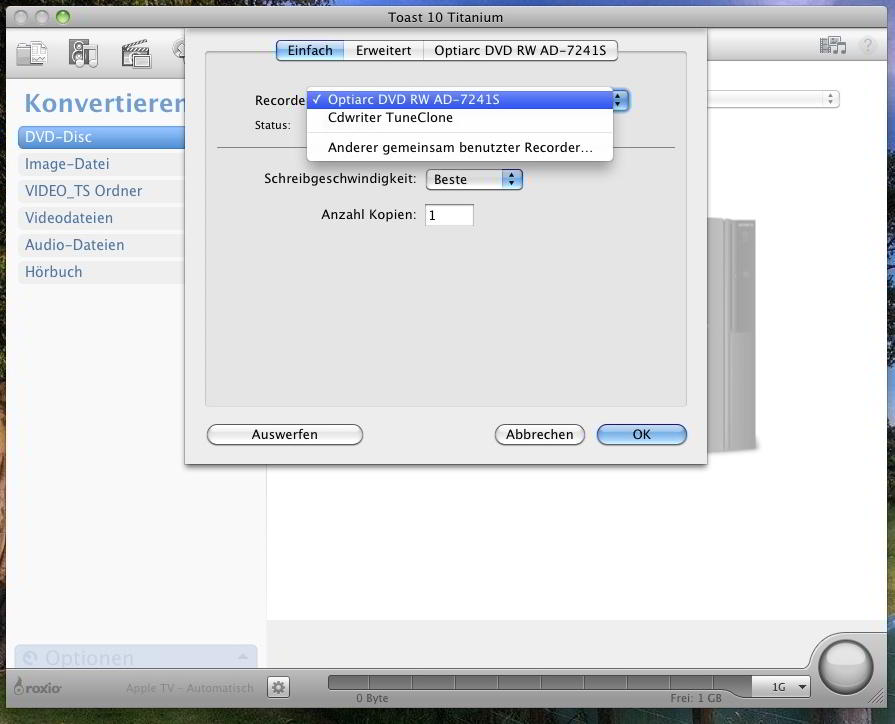The image size is (895, 724).
Task: Click the Auswerfen button
Action: point(285,435)
